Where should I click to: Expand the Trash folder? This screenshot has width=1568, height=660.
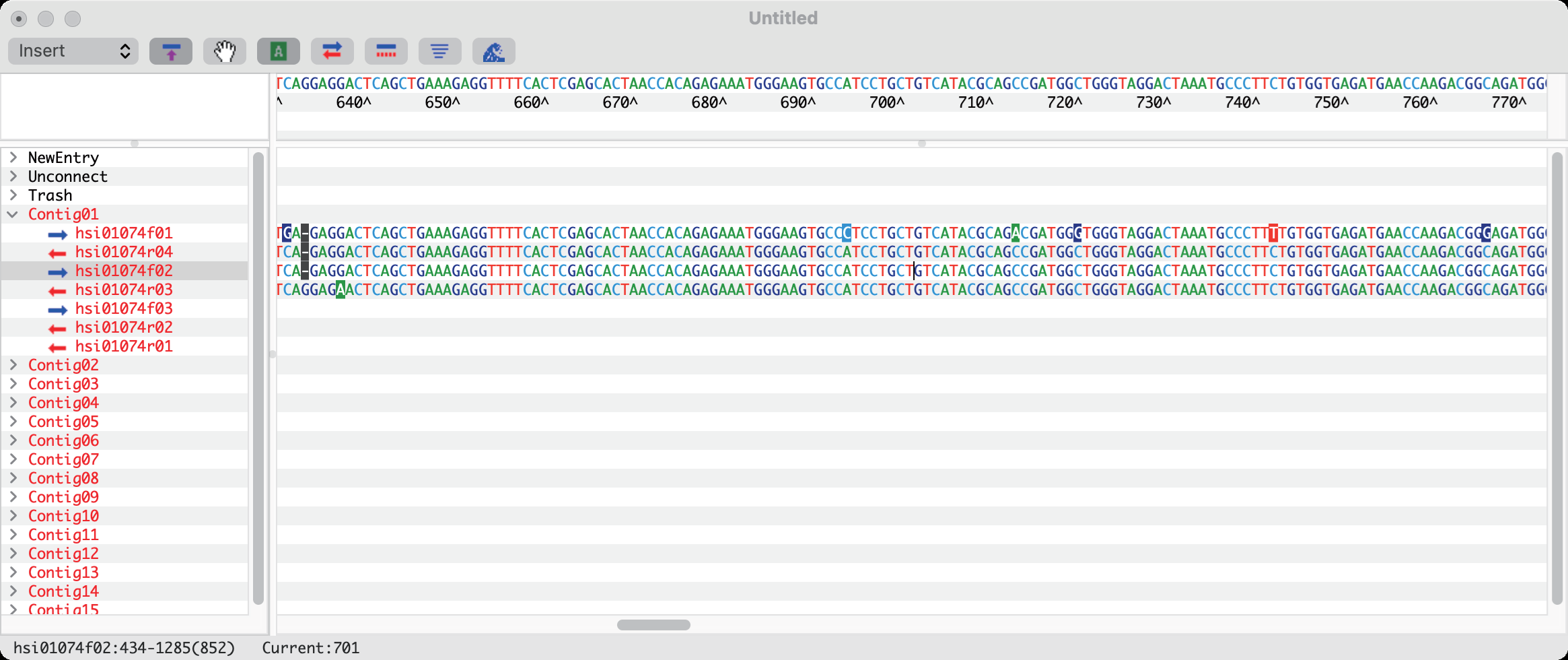[13, 195]
